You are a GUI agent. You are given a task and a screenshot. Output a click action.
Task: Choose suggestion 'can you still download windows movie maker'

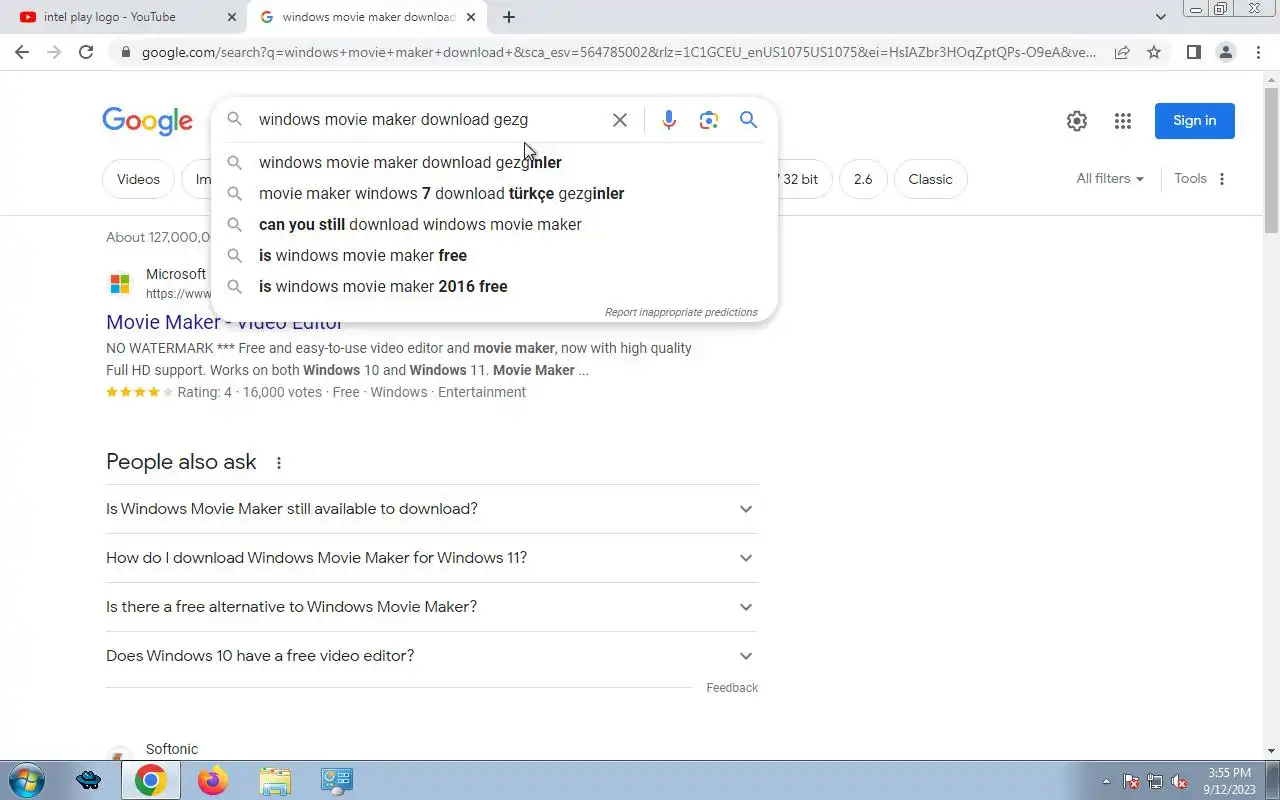point(494,224)
